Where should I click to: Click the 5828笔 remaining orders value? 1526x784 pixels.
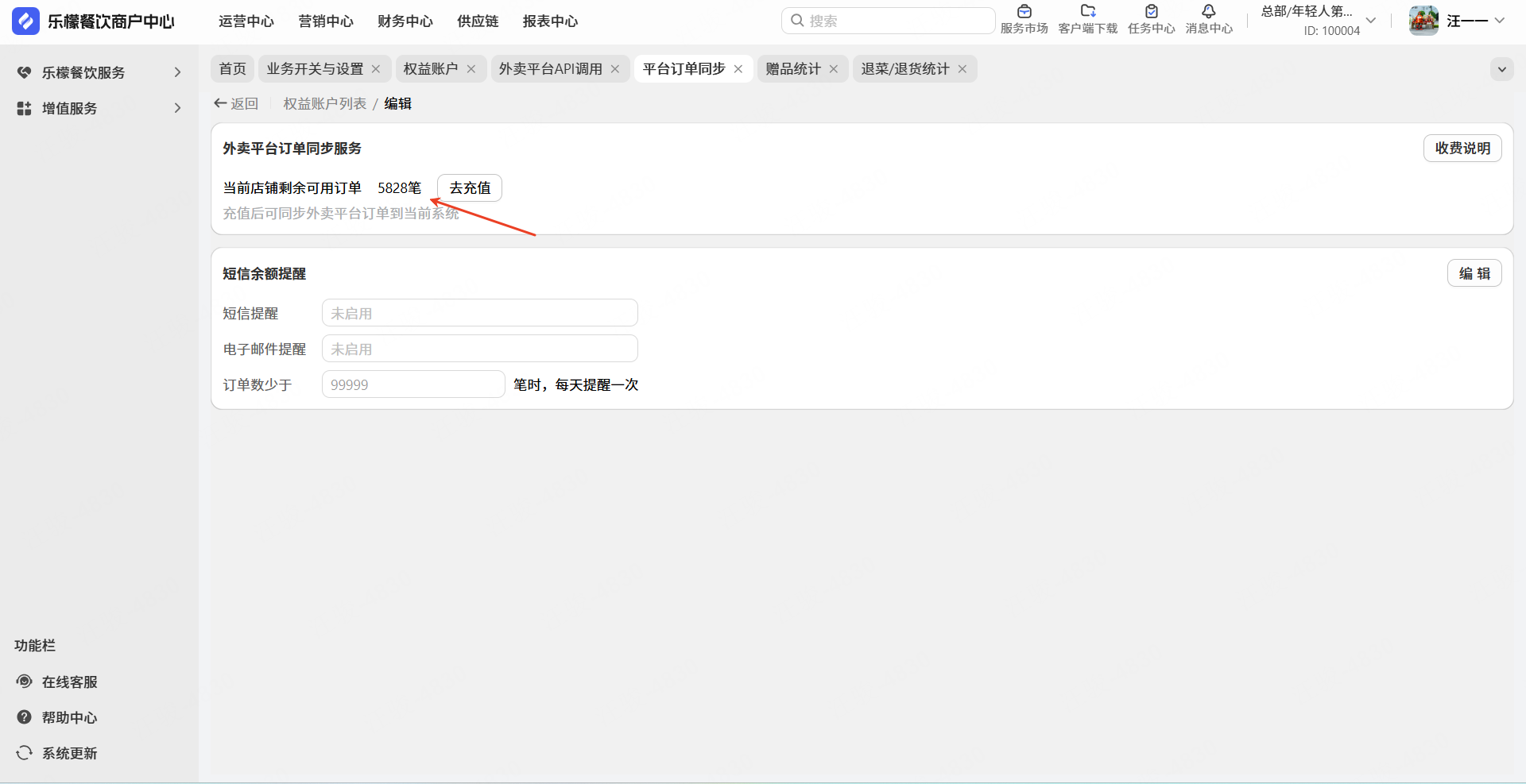tap(400, 188)
